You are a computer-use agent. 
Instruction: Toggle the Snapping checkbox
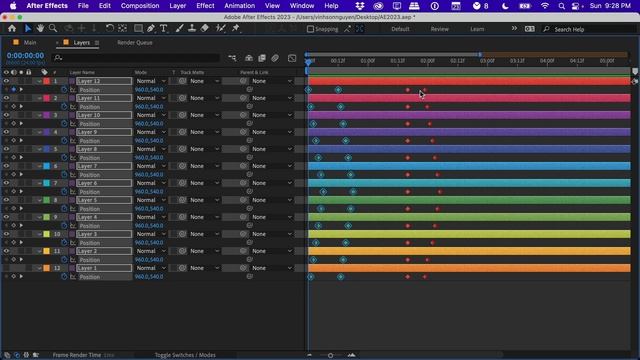[310, 29]
